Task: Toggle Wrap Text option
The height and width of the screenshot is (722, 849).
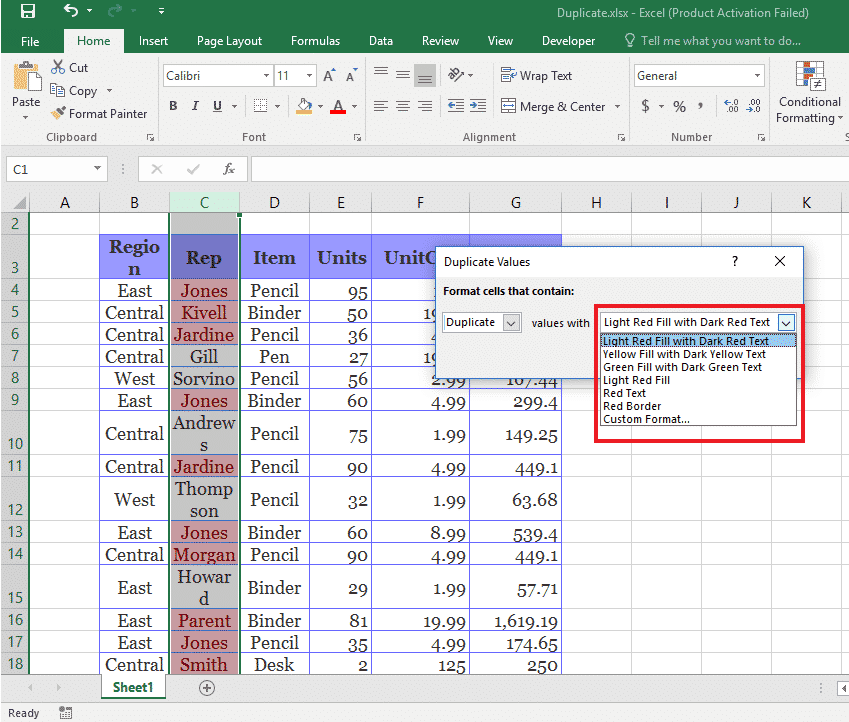Action: point(537,76)
